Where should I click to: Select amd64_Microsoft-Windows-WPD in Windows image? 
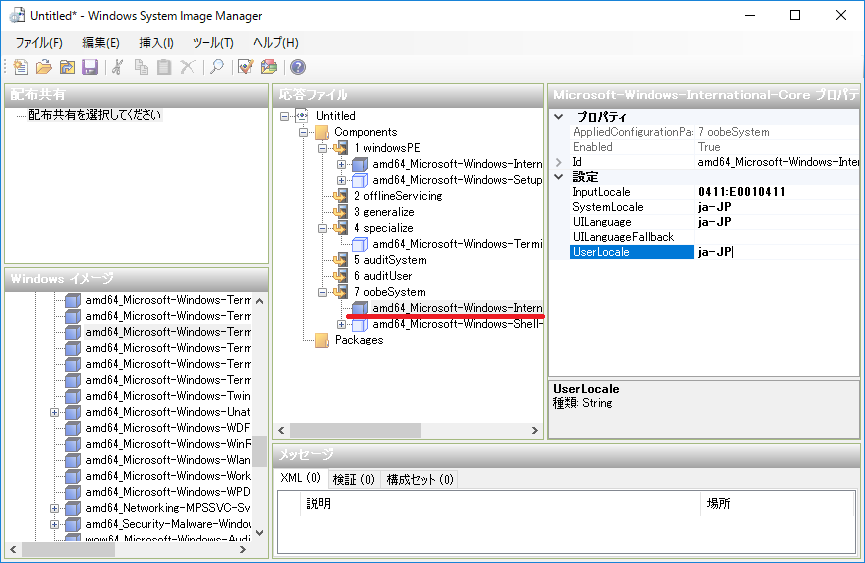pyautogui.click(x=168, y=492)
